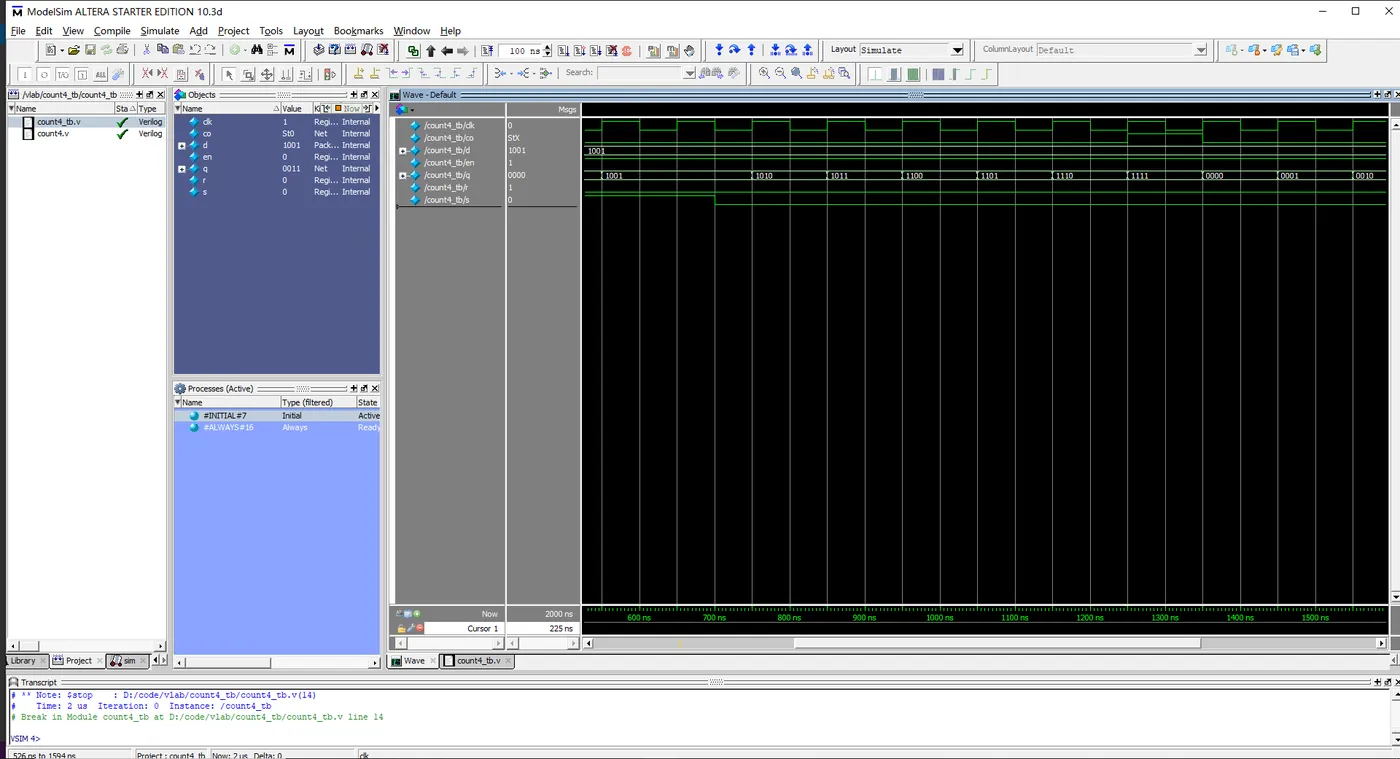Open the ColumnLayout Default dropdown
The width and height of the screenshot is (1400, 759).
pyautogui.click(x=1201, y=50)
